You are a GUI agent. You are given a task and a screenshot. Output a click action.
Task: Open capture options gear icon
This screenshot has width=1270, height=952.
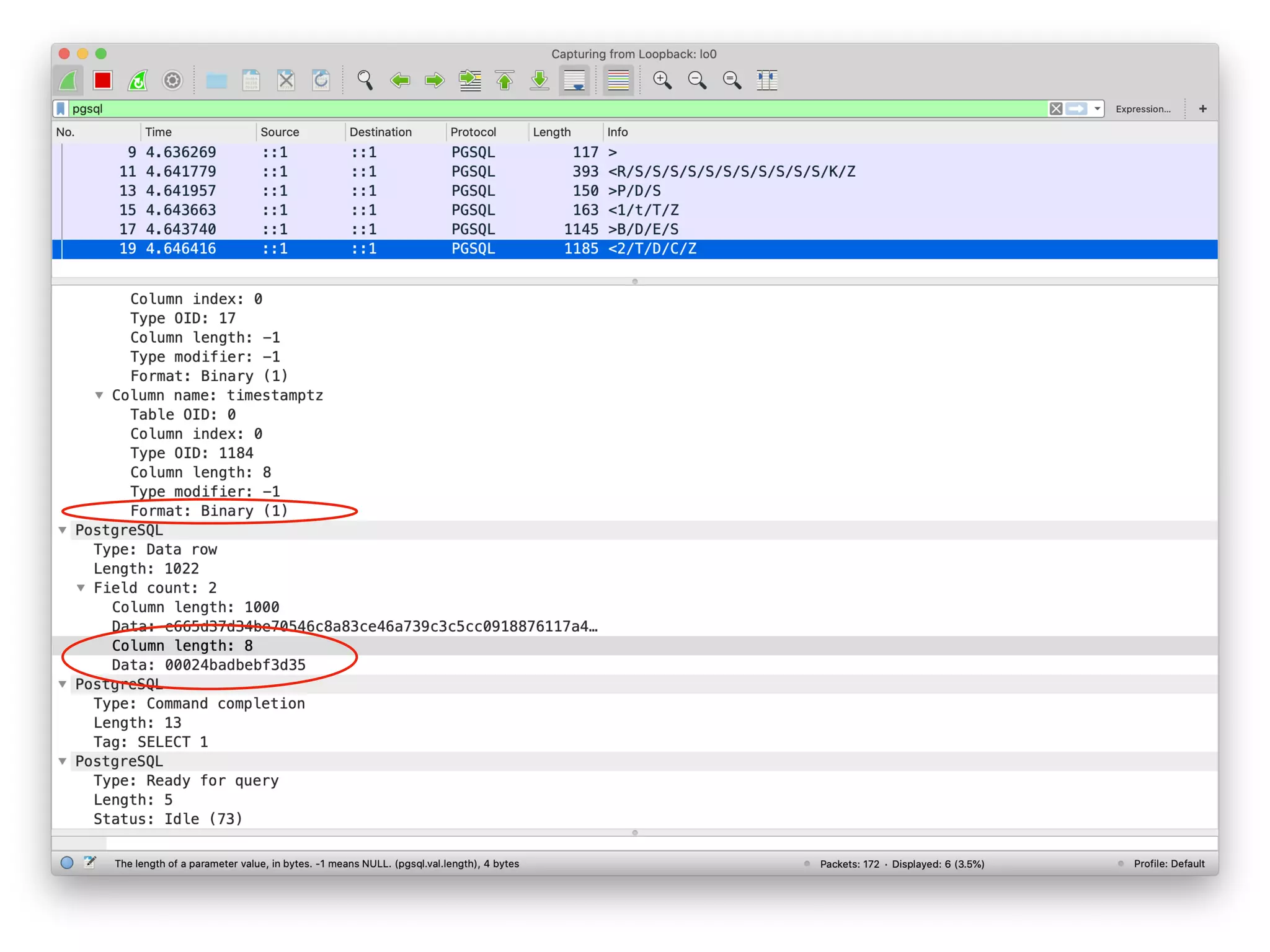coord(172,81)
